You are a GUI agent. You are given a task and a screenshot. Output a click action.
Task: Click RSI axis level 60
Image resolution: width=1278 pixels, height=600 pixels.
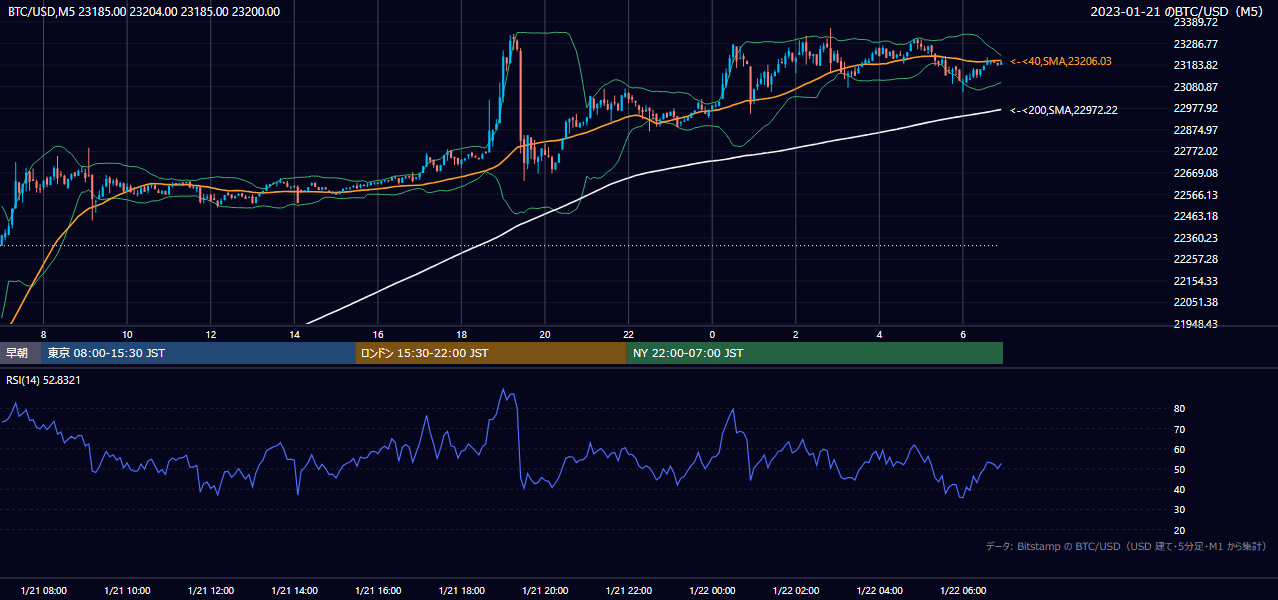(x=1180, y=449)
